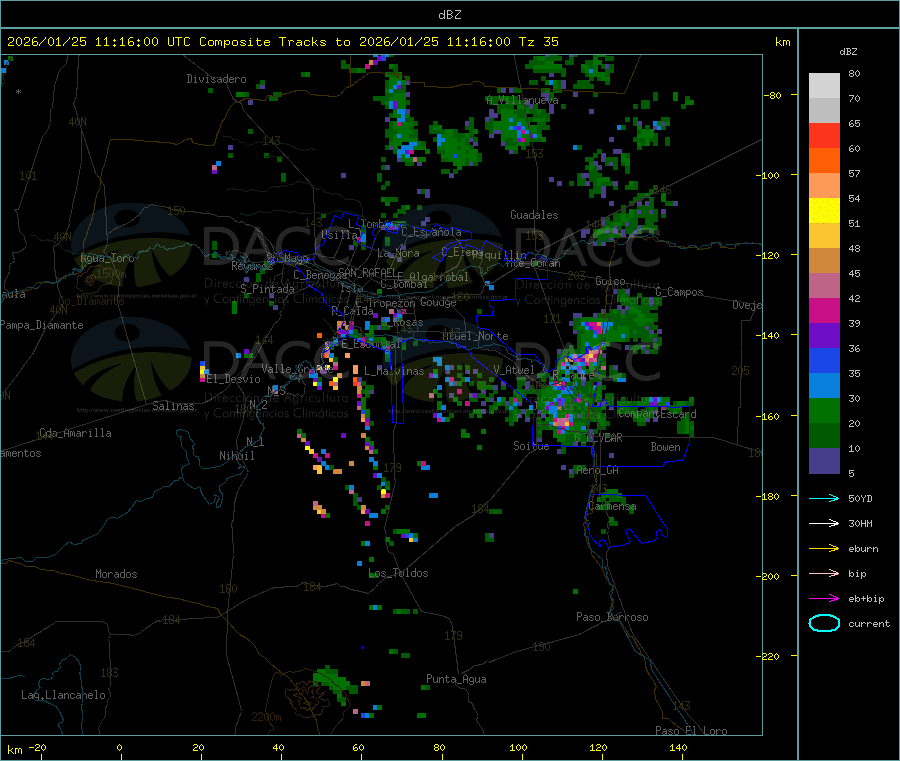
Task: Click the C_Campos place label
Action: click(679, 292)
